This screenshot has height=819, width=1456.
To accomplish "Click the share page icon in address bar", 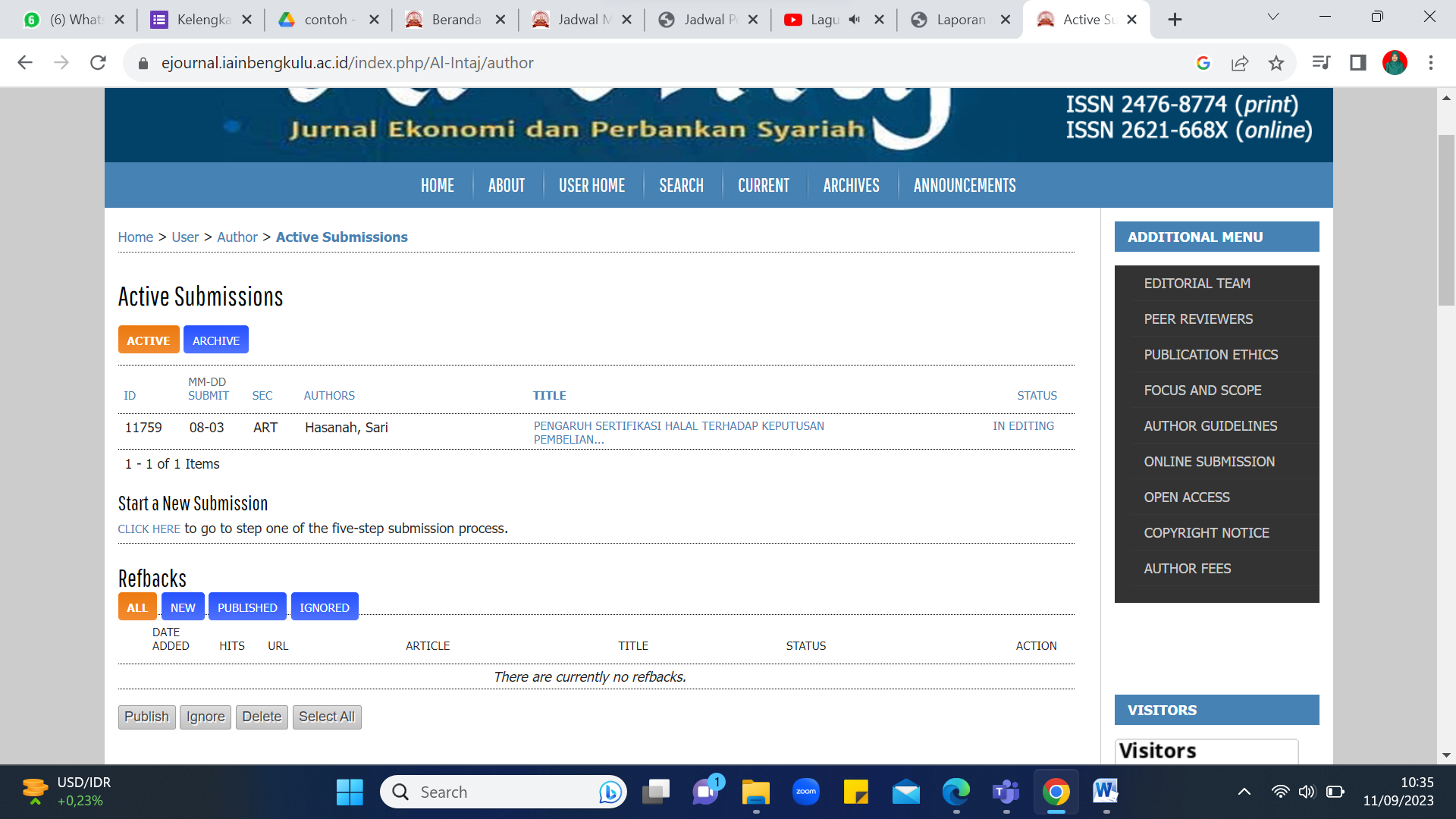I will [1240, 63].
